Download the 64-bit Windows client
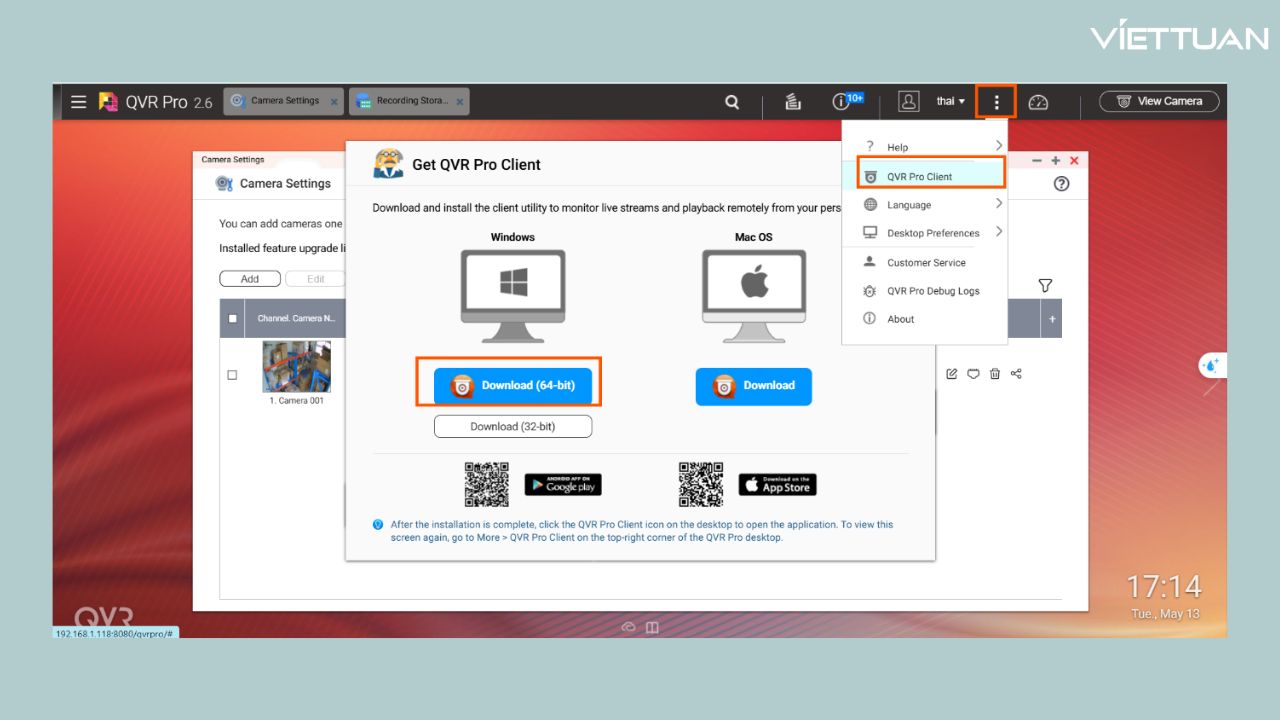 coord(512,386)
